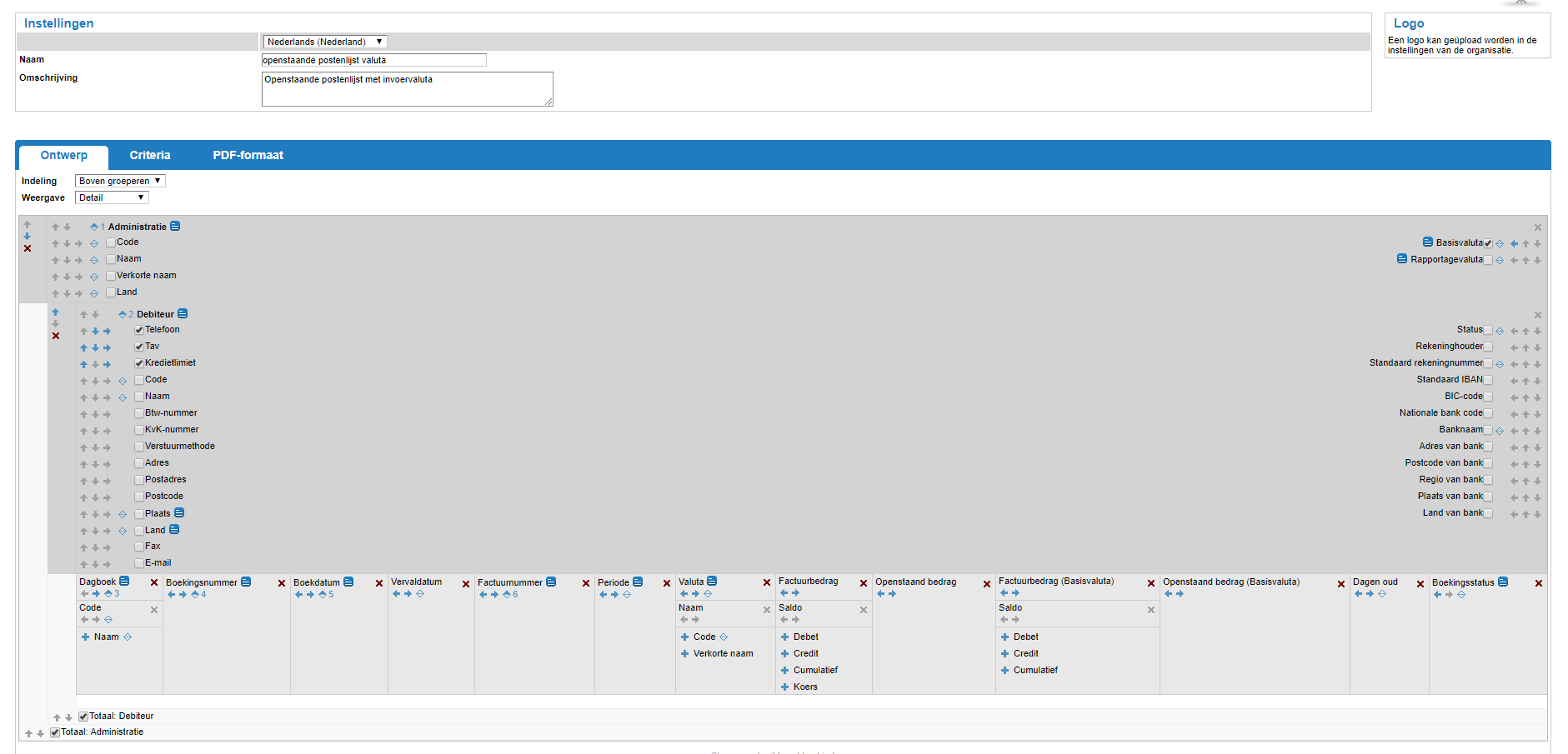This screenshot has height=754, width=1568.
Task: Add Cumulatief under Factuurbedrag (Basisvaluta)
Action: [1004, 671]
